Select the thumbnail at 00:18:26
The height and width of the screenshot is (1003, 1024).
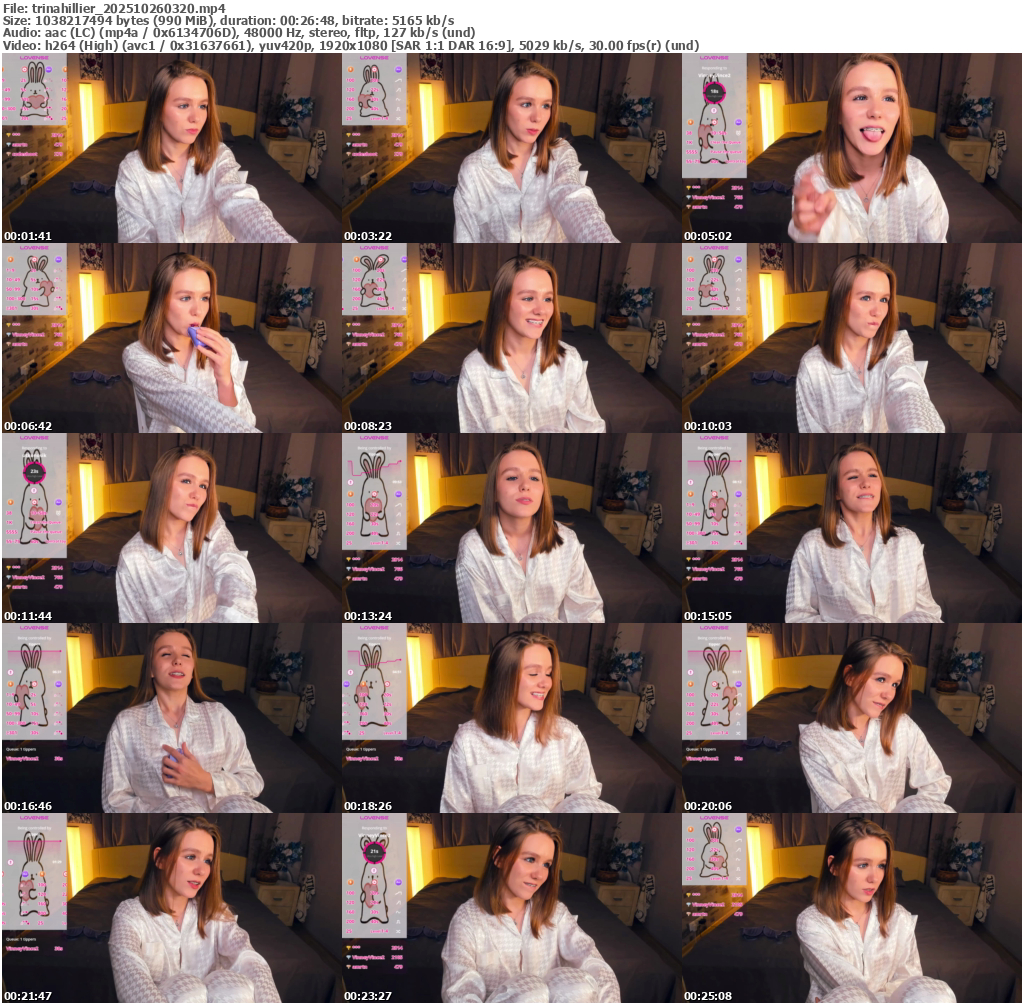pyautogui.click(x=511, y=718)
